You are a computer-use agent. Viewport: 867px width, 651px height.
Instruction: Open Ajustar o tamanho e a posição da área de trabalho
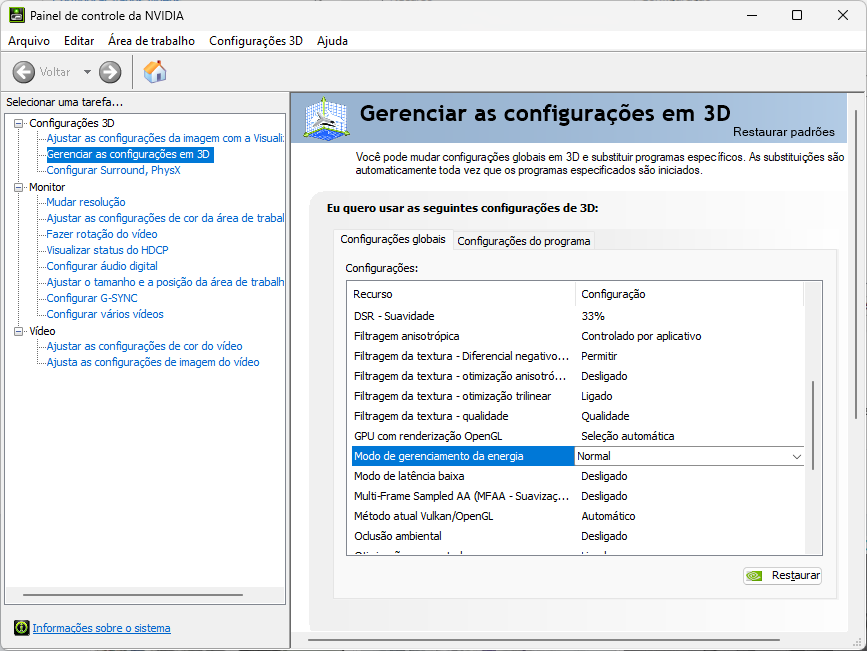(165, 283)
